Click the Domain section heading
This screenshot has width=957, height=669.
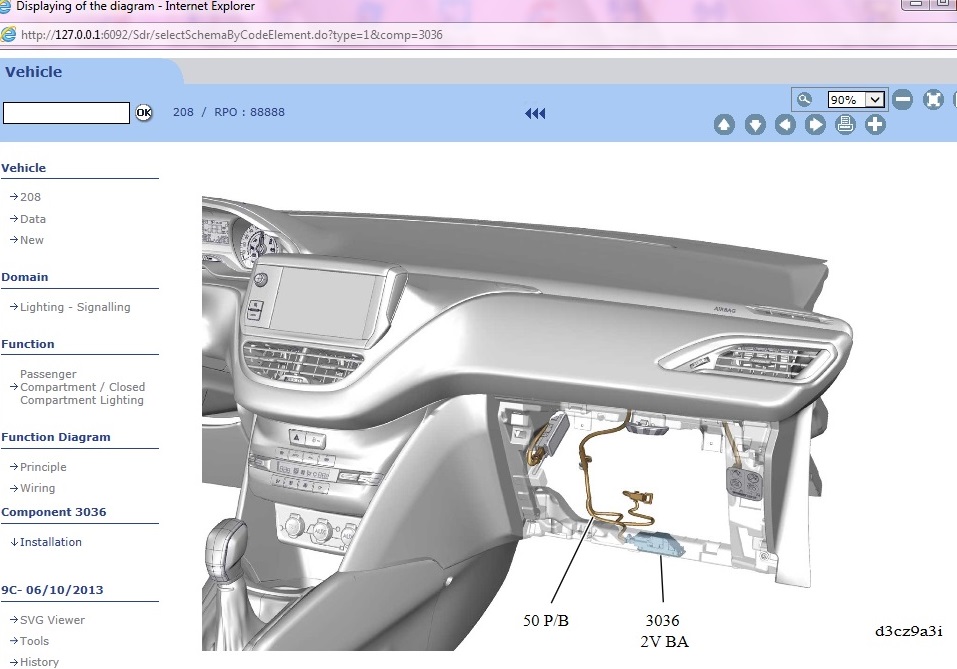coord(24,277)
